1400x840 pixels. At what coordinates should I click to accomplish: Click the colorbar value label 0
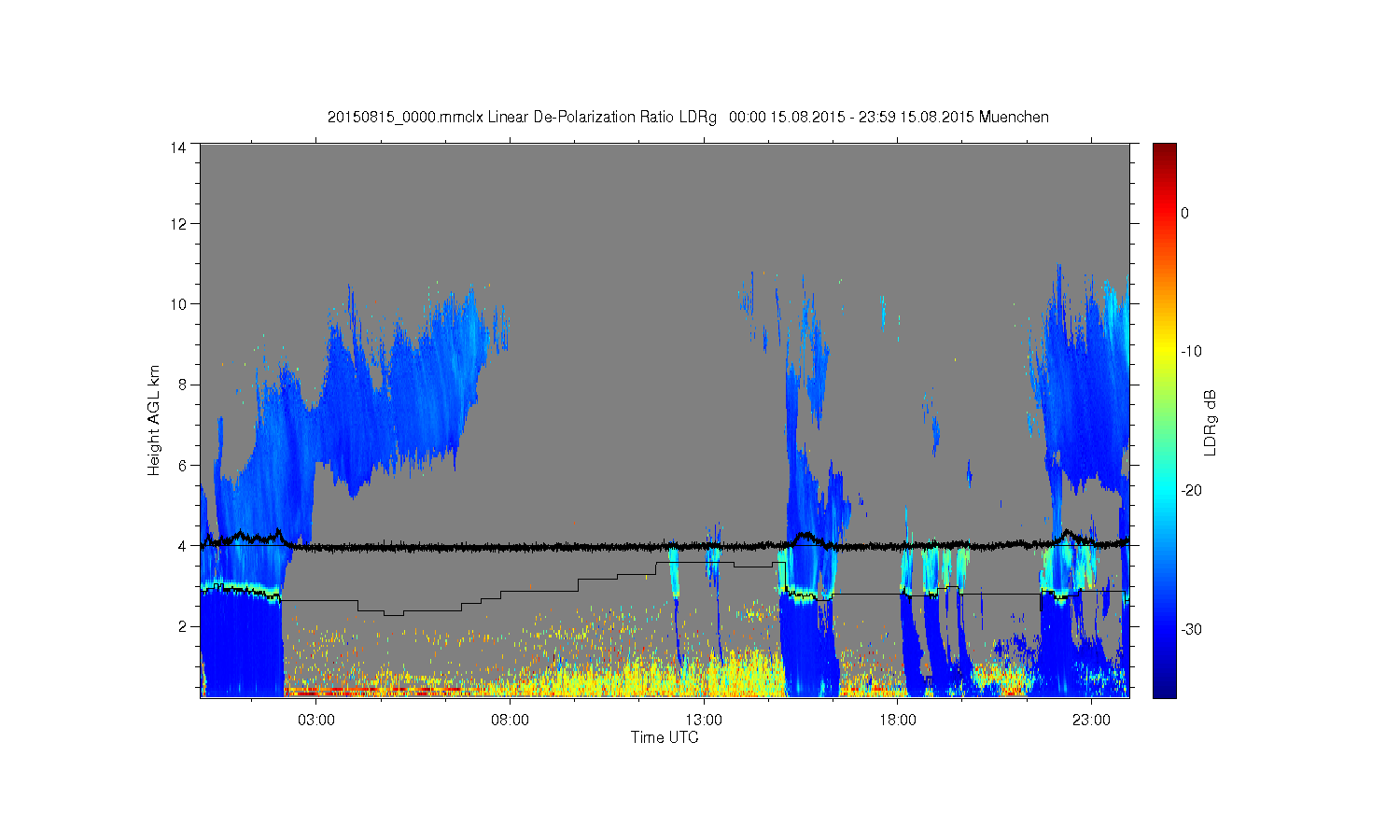[1185, 213]
